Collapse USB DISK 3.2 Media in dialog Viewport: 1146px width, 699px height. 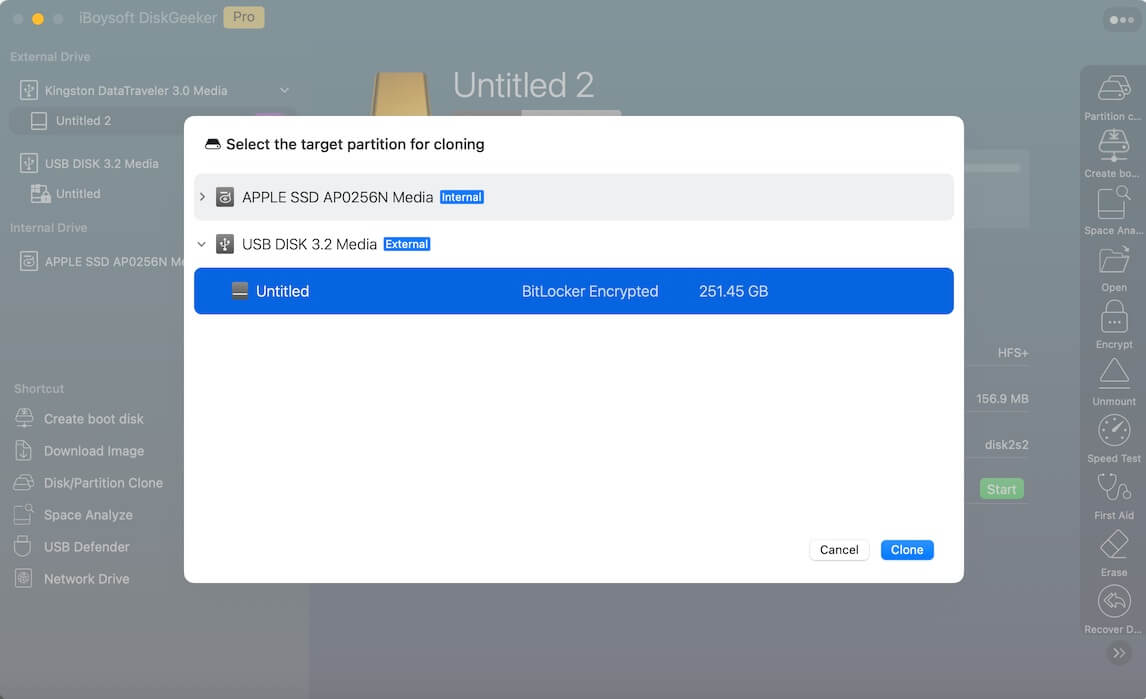[x=202, y=244]
